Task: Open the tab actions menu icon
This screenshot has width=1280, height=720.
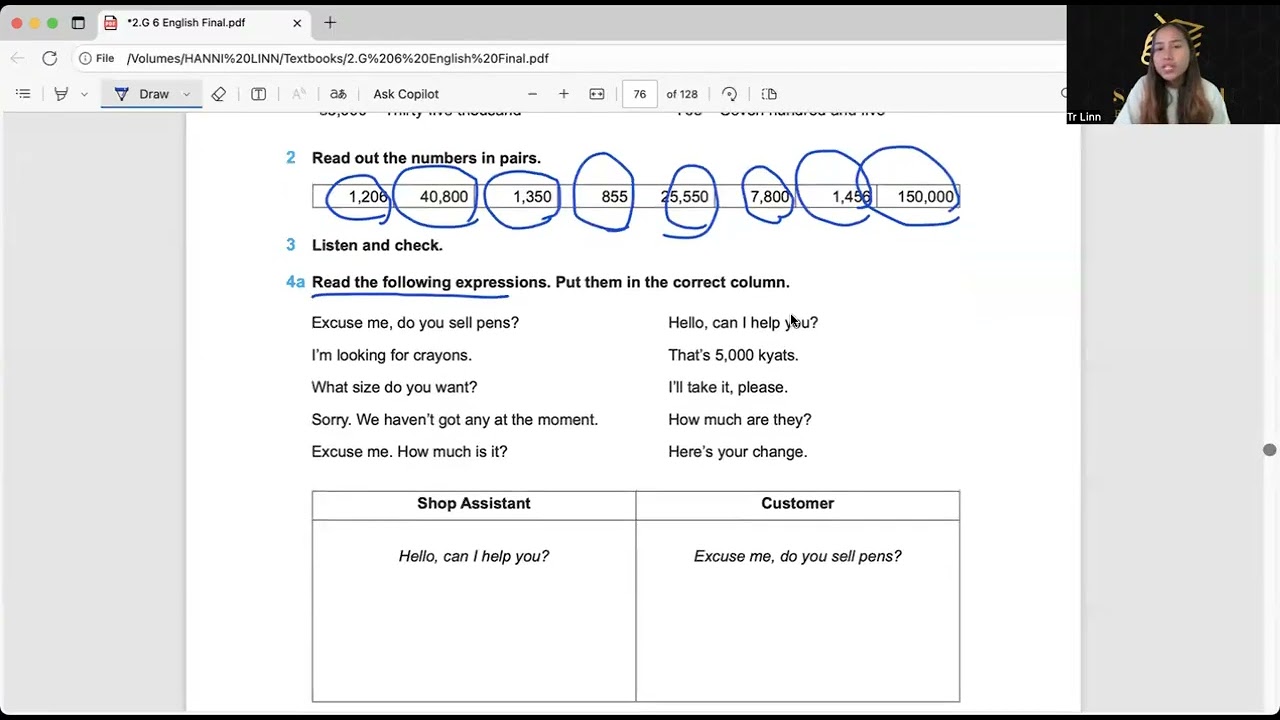Action: (78, 23)
